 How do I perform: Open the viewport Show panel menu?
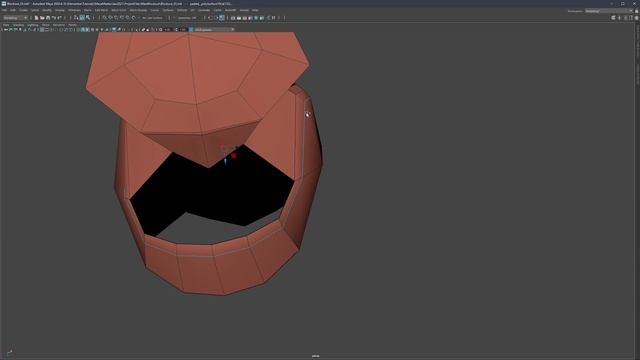[45, 25]
